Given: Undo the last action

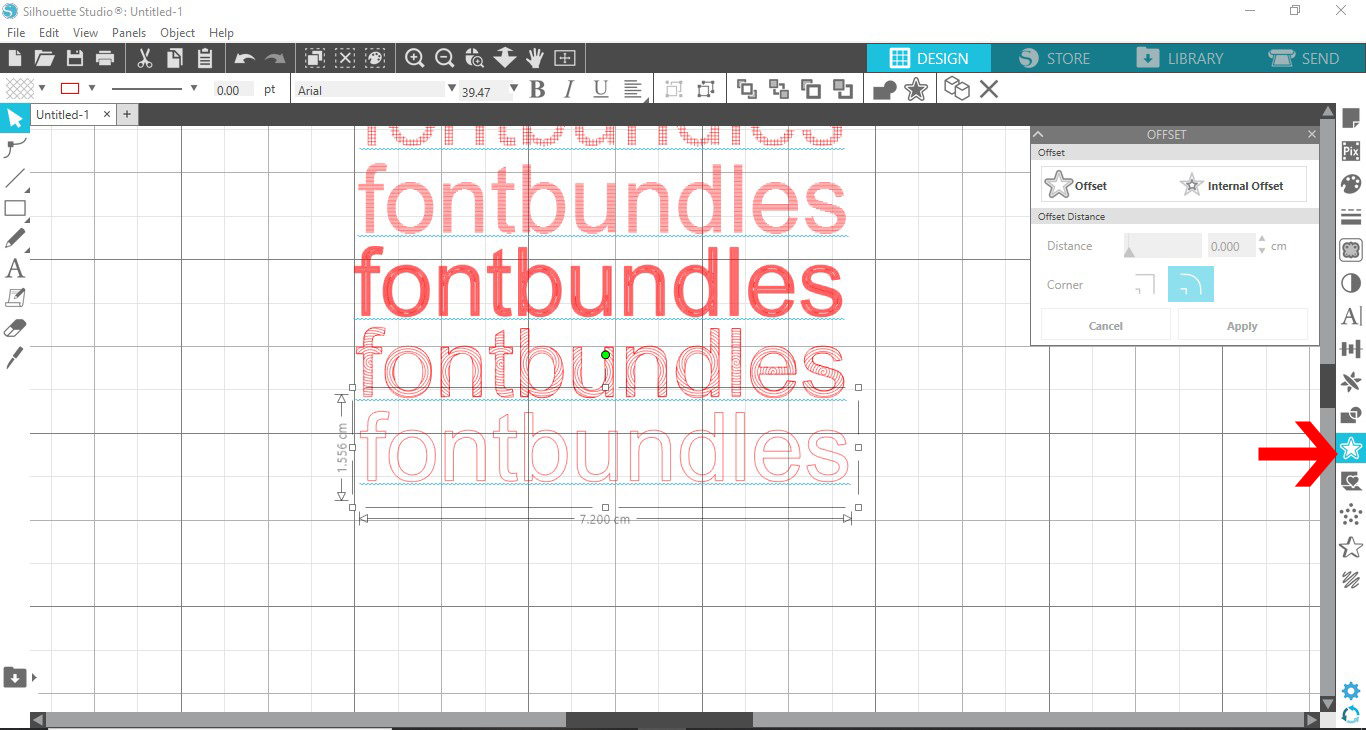Looking at the screenshot, I should tap(245, 58).
